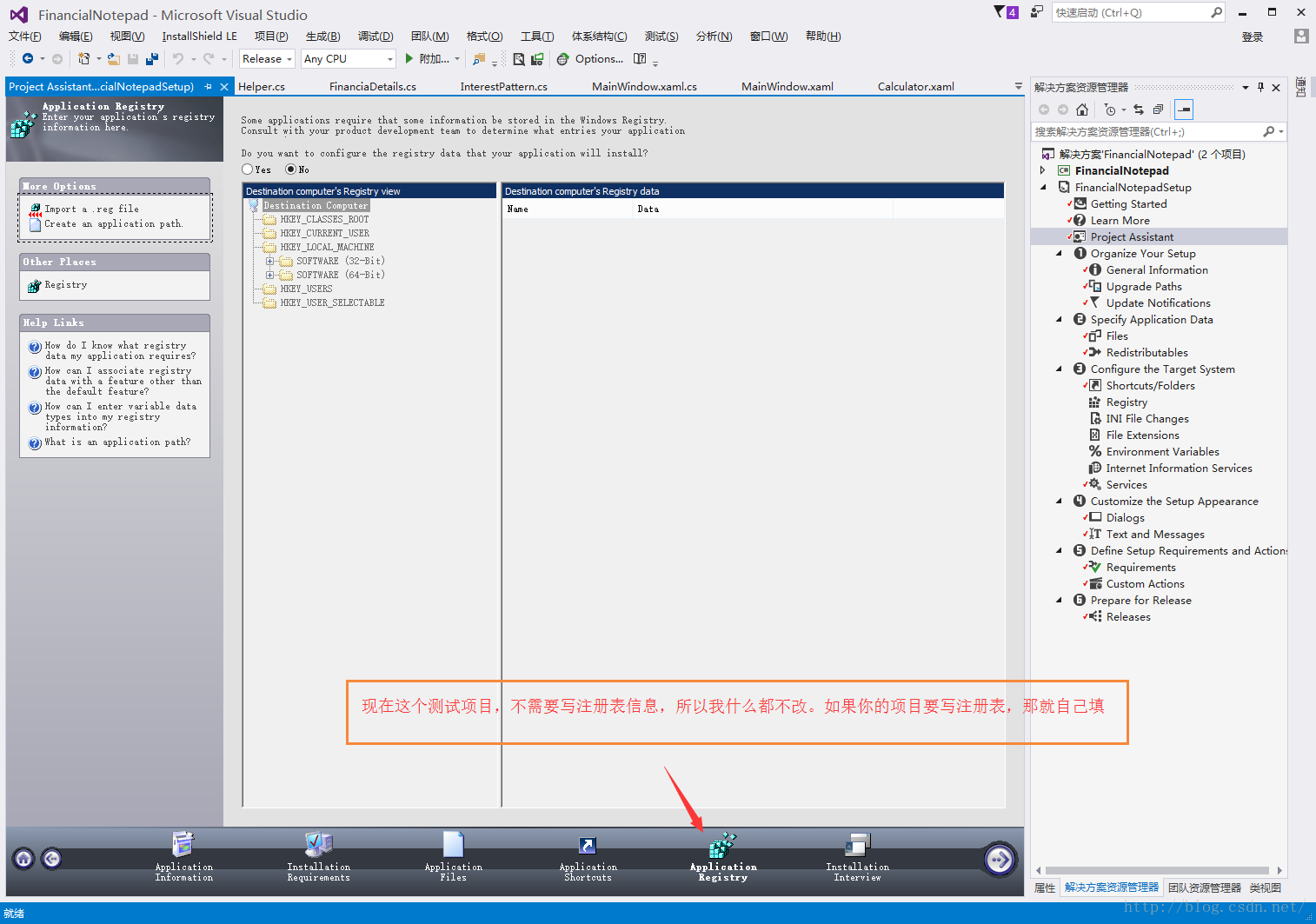This screenshot has width=1316, height=924.
Task: Click the round next-arrow button
Action: point(1000,860)
